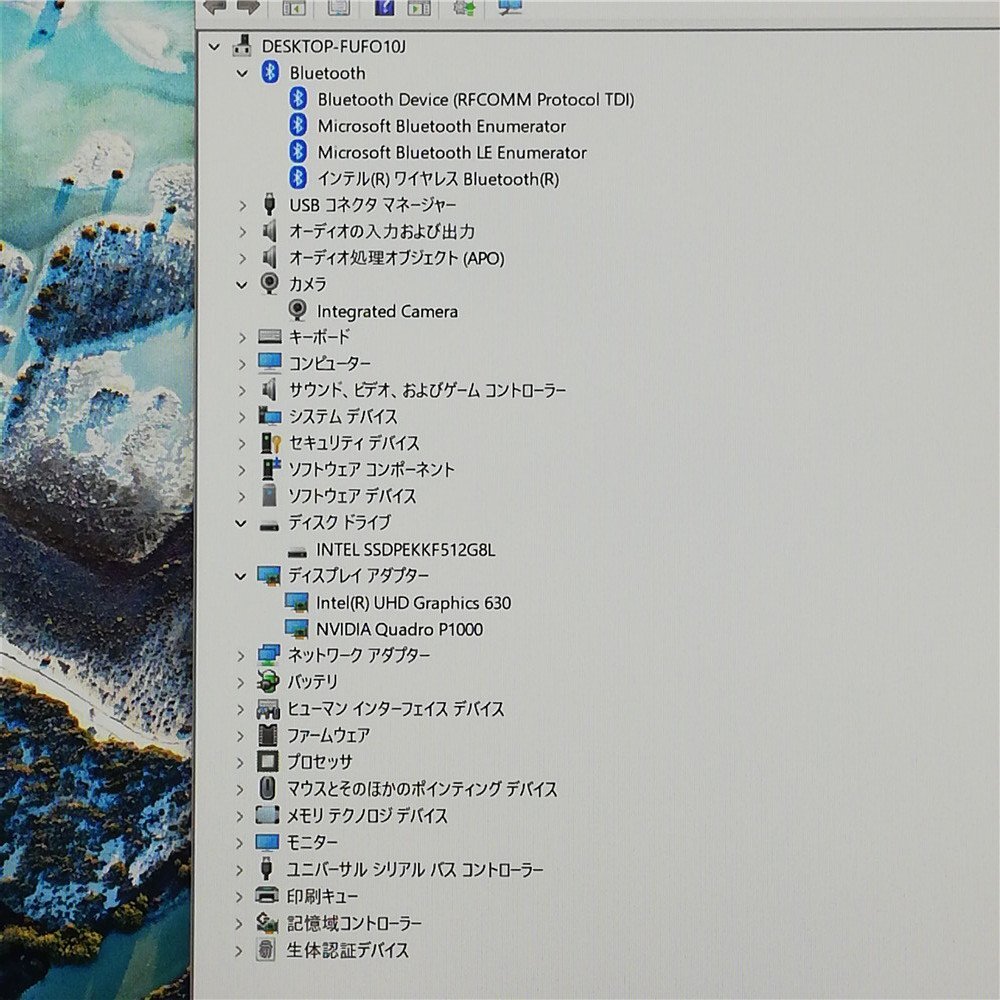Collapse the Bluetooth category
Screen dimensions: 1000x1000
242,73
